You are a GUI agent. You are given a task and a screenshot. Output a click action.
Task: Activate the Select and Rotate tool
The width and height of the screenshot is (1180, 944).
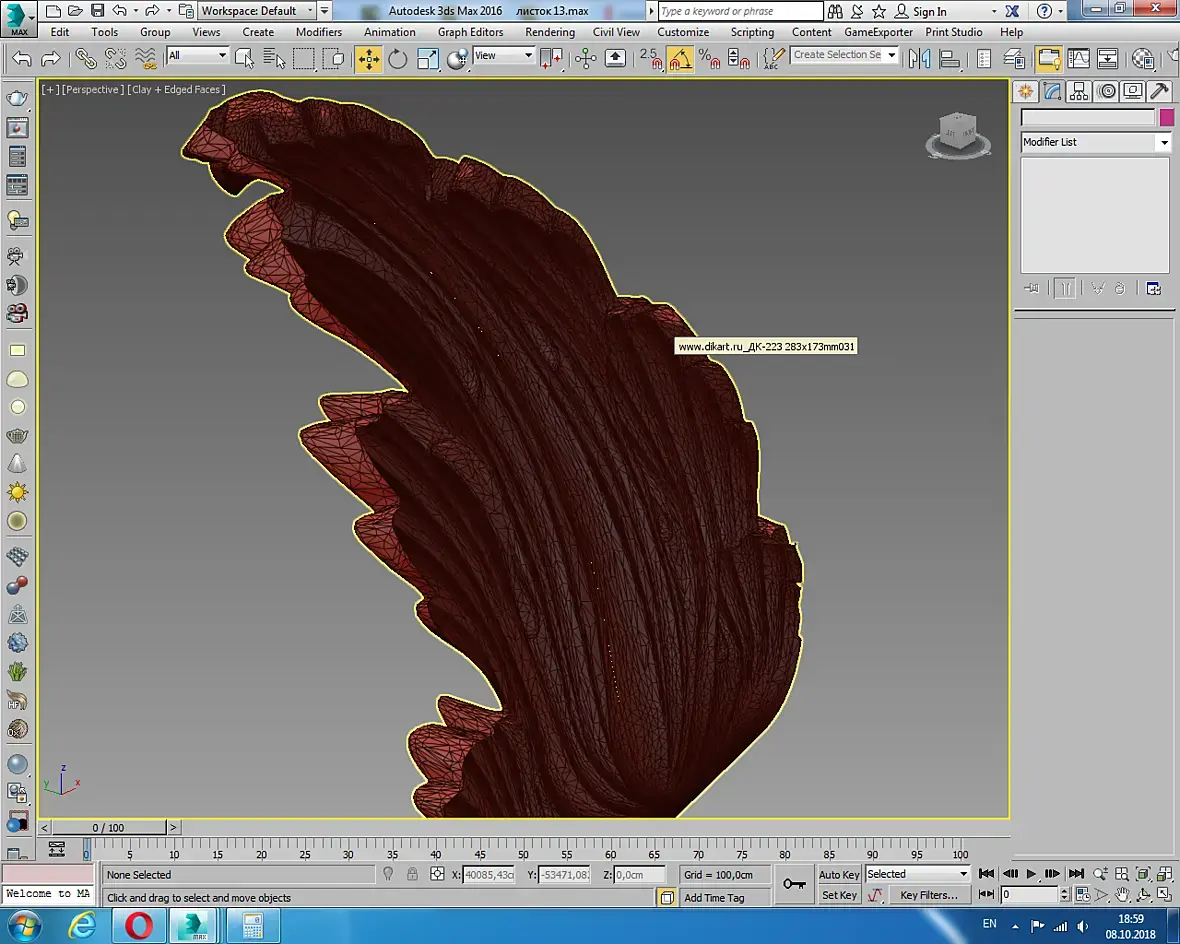[398, 59]
